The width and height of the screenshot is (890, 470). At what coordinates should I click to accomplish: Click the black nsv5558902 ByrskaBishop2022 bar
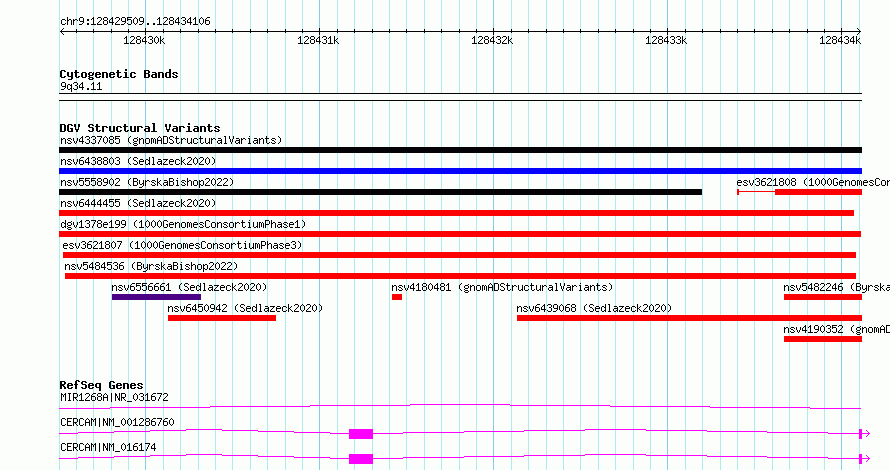(x=380, y=192)
